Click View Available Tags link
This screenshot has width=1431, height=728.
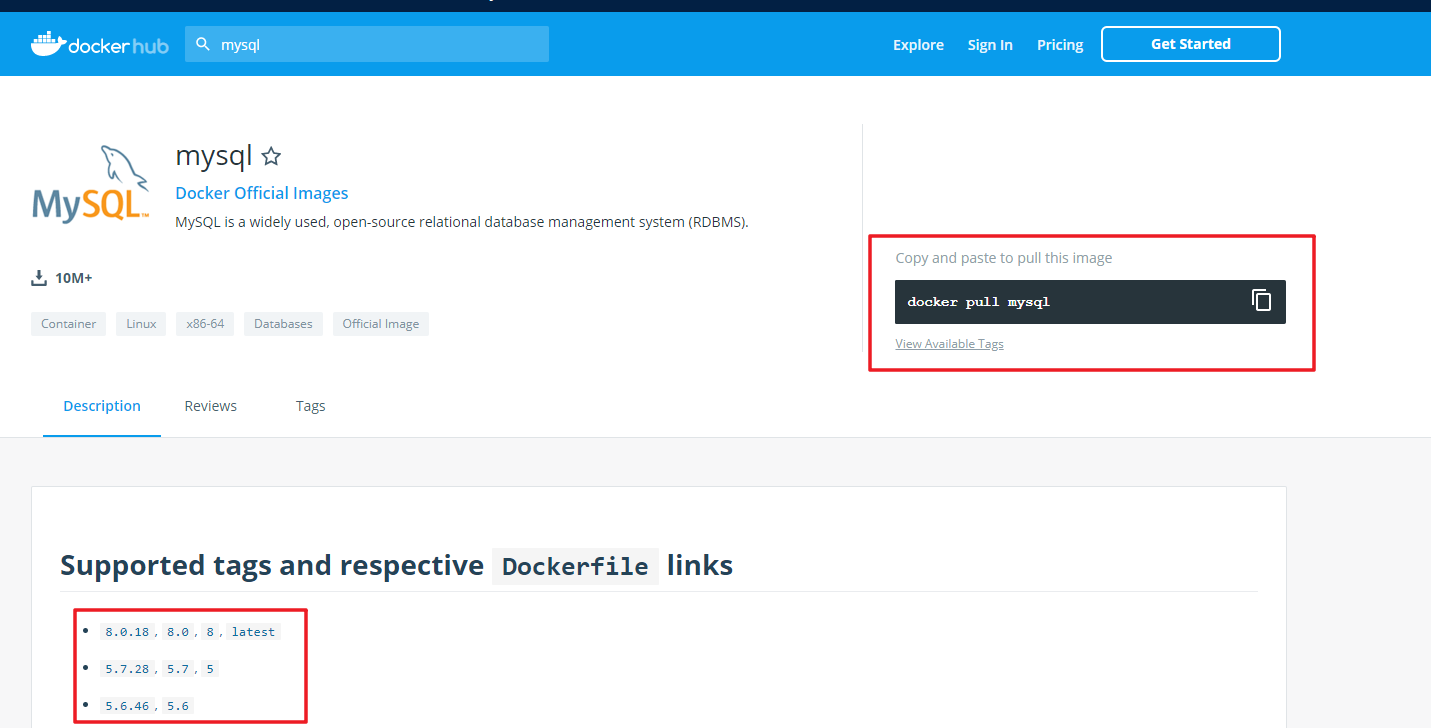pyautogui.click(x=949, y=344)
